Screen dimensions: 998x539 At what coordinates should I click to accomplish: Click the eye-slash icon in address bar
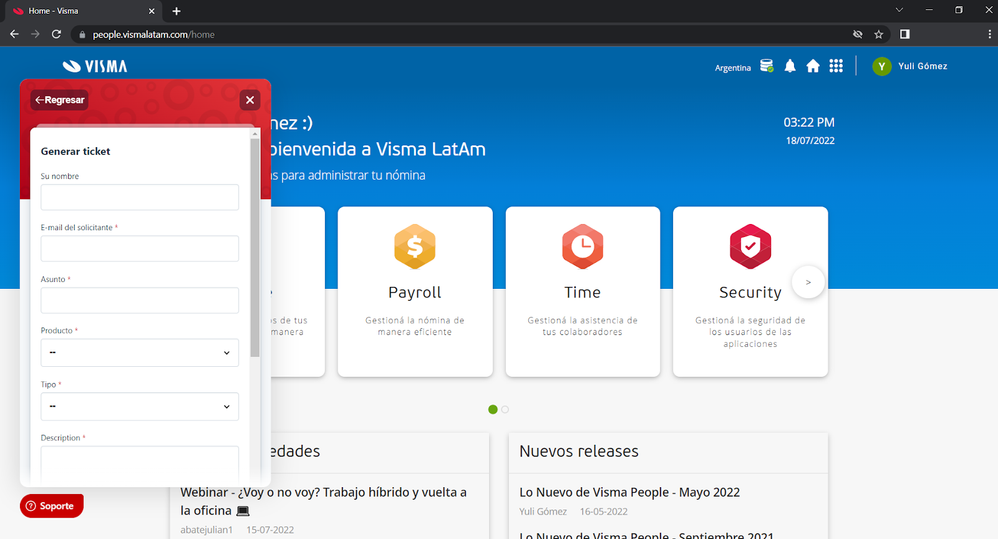(x=857, y=34)
